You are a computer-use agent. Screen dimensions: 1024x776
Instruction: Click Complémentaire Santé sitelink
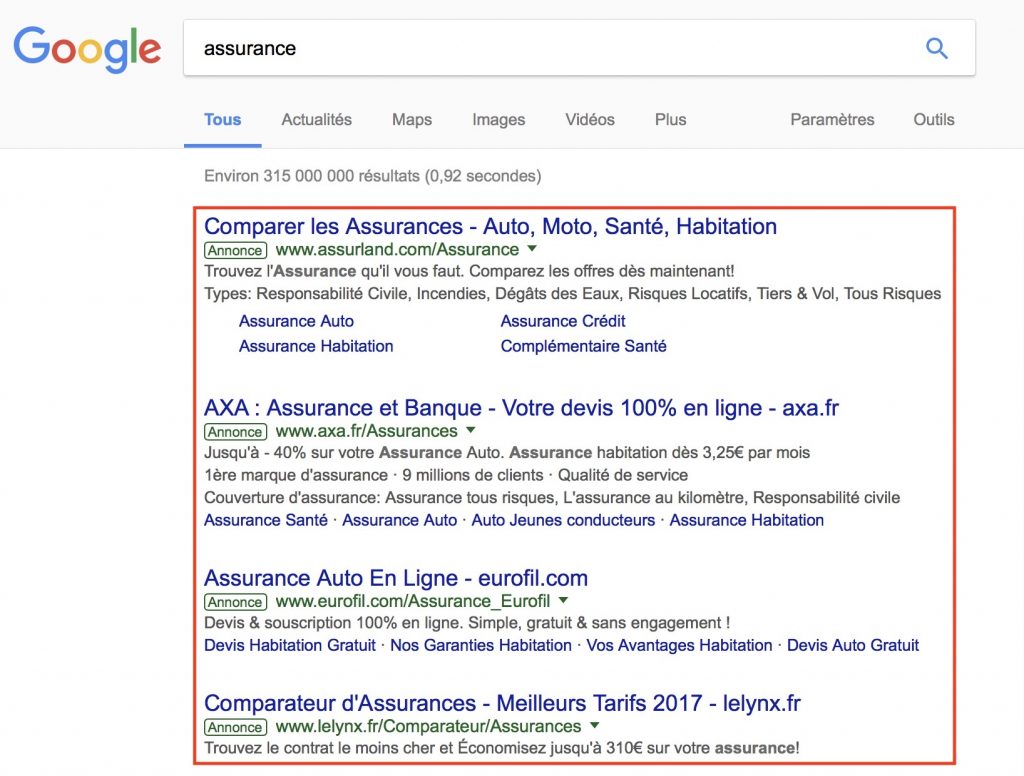point(584,346)
